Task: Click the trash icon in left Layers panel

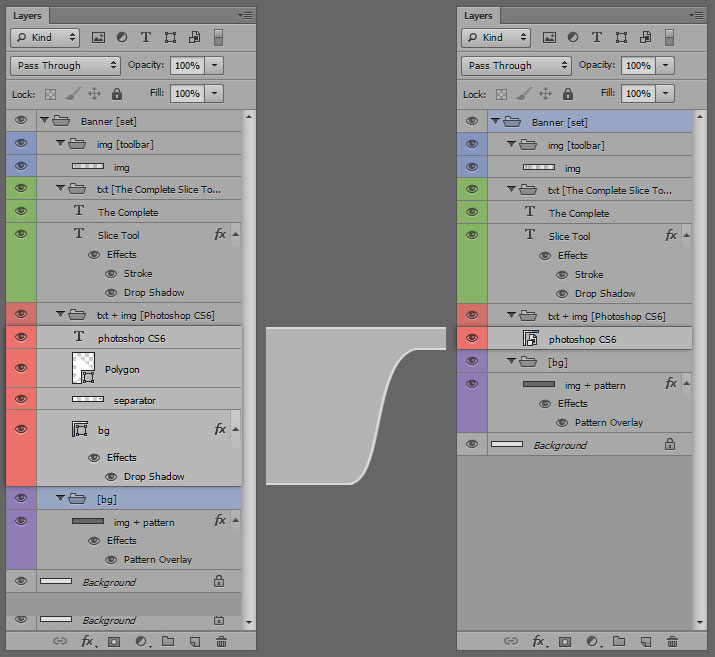Action: (221, 641)
